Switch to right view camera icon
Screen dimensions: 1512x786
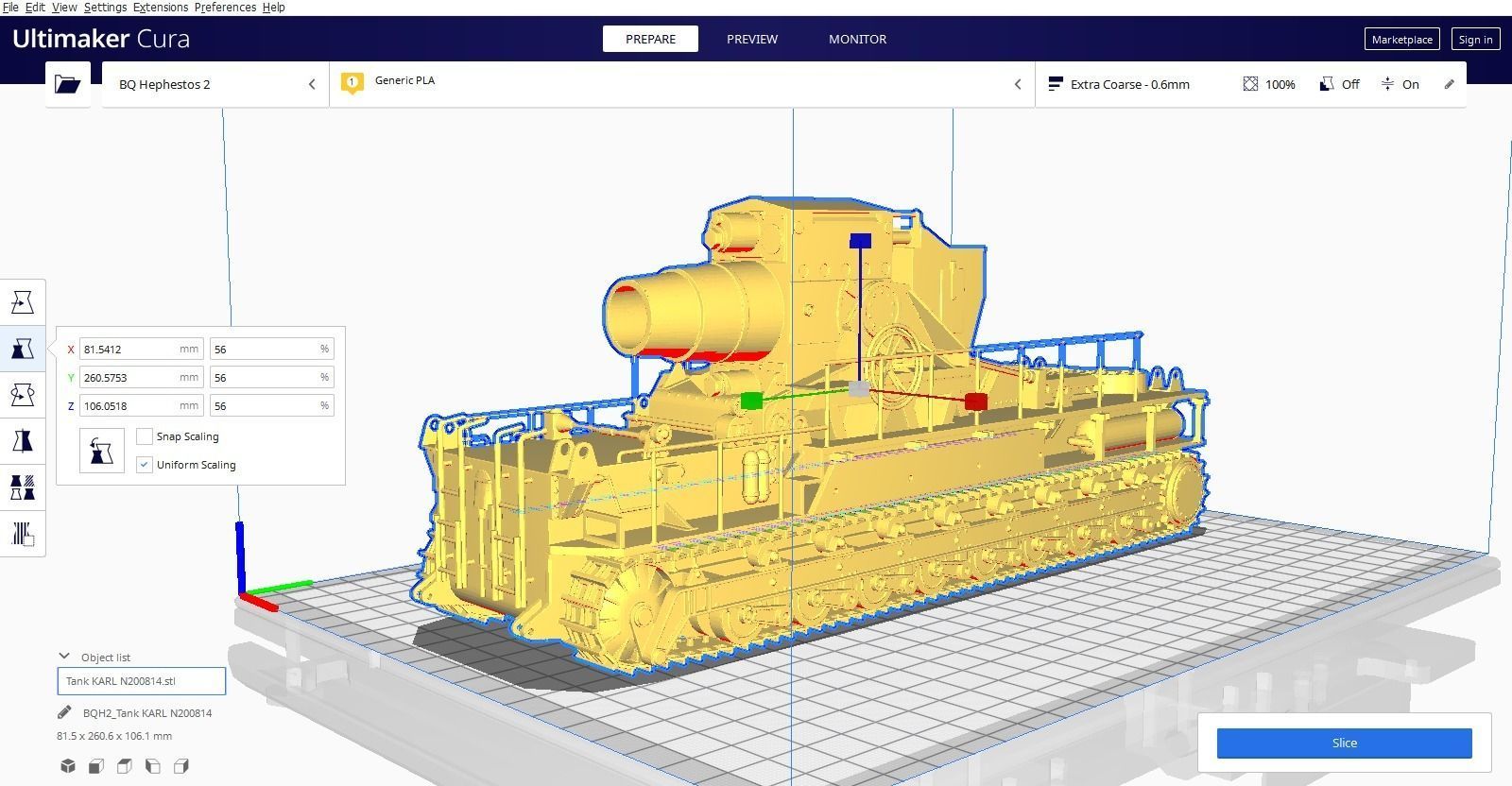[x=181, y=766]
